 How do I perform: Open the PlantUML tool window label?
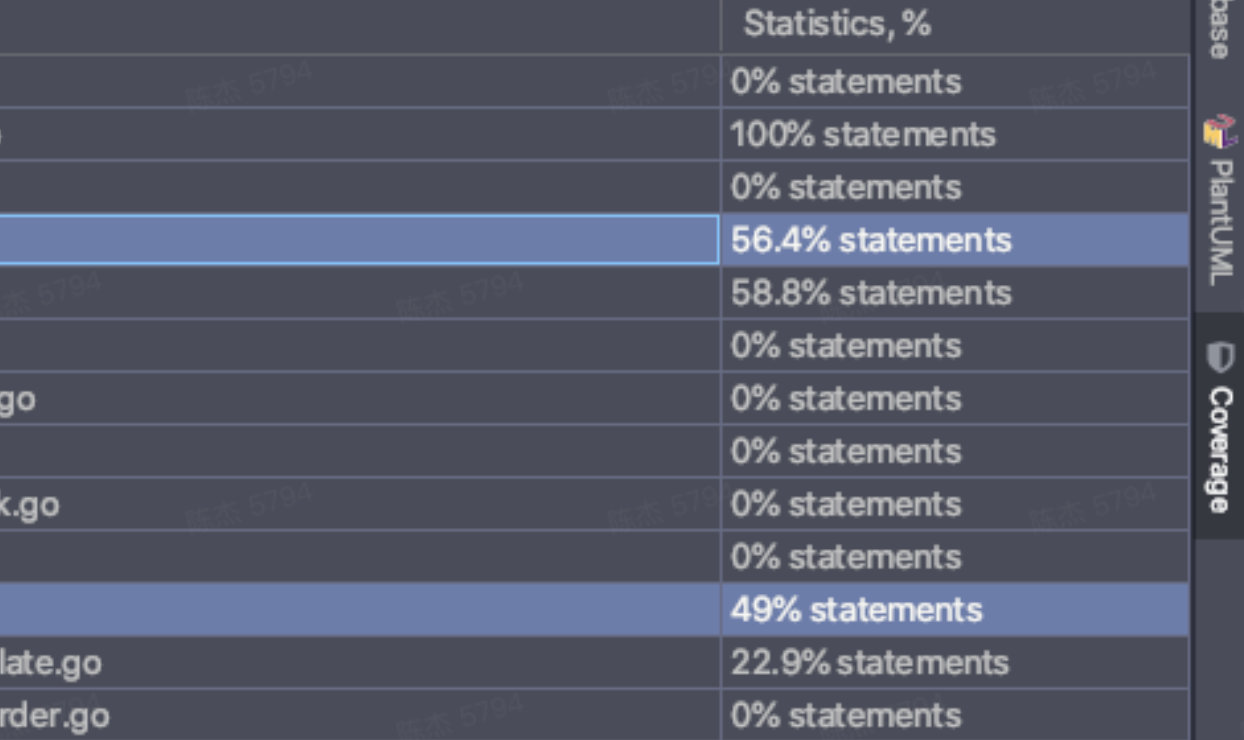(1219, 222)
